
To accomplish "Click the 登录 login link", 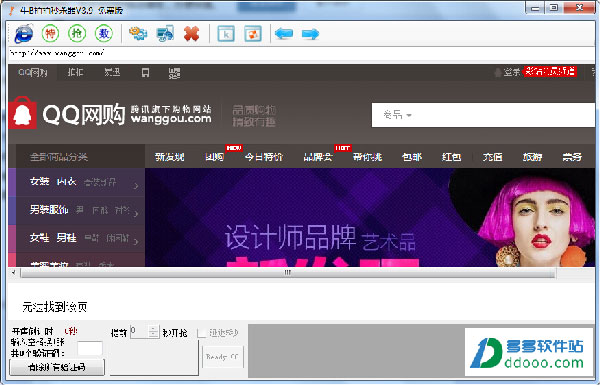I will (x=512, y=72).
